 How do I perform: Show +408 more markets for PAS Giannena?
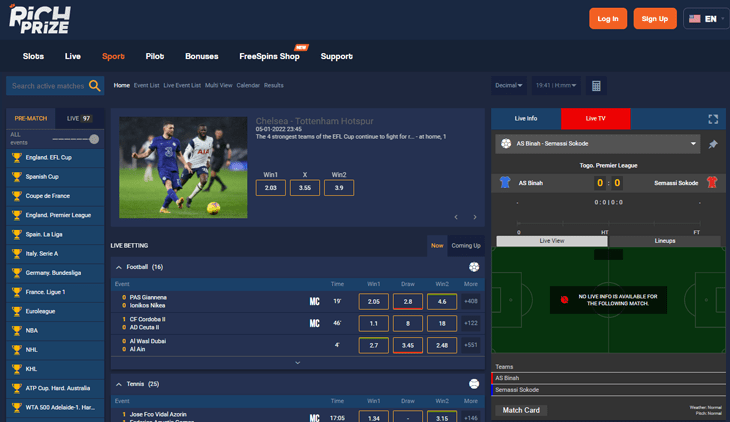[471, 301]
